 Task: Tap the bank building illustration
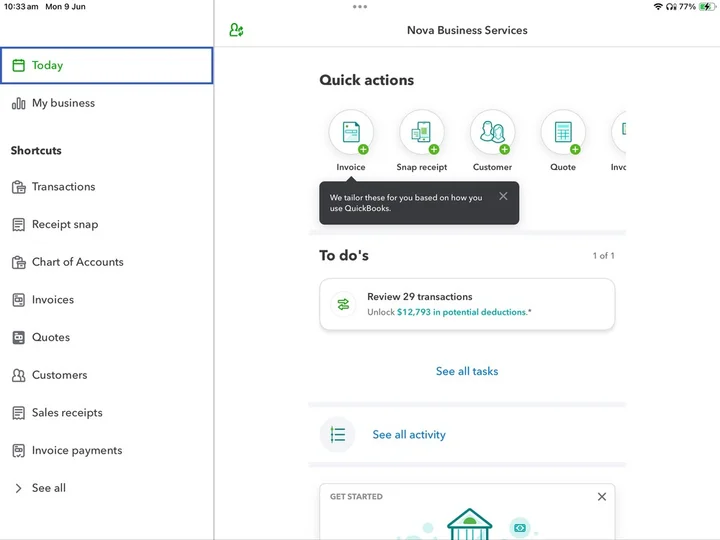pyautogui.click(x=467, y=523)
